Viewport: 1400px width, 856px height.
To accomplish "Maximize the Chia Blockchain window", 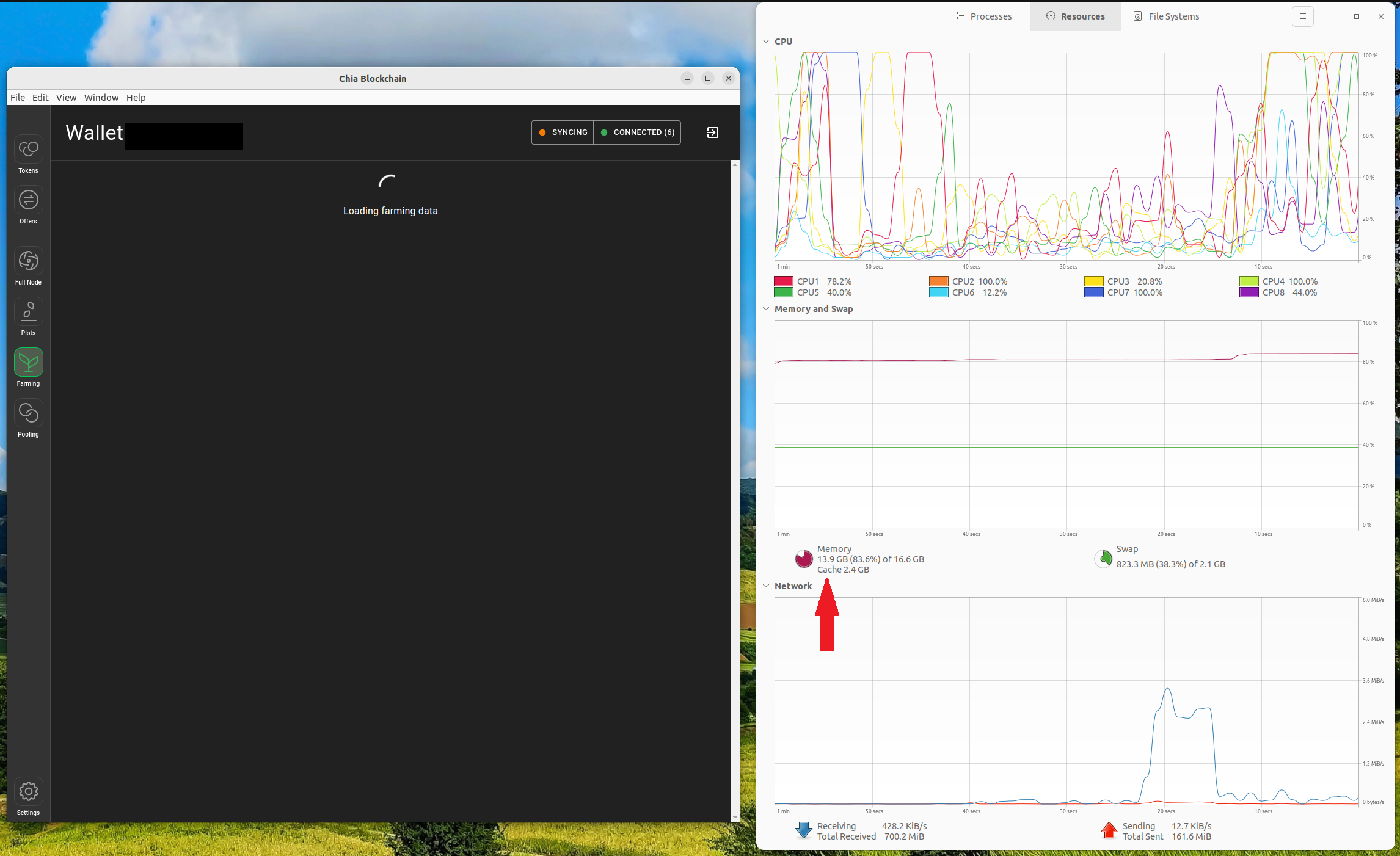I will coord(708,78).
